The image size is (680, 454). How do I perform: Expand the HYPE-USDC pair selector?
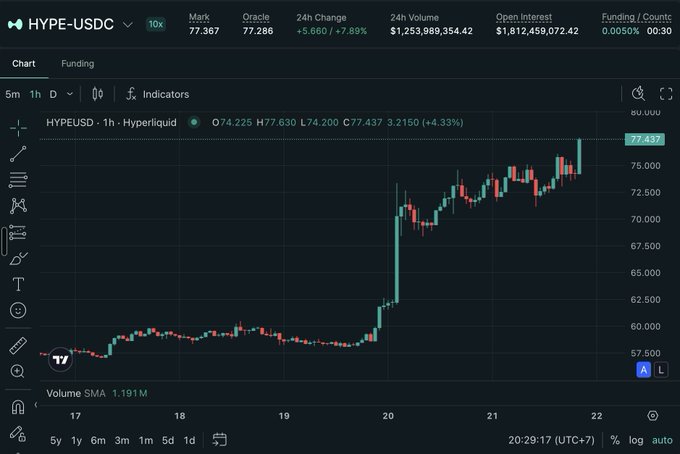[128, 24]
